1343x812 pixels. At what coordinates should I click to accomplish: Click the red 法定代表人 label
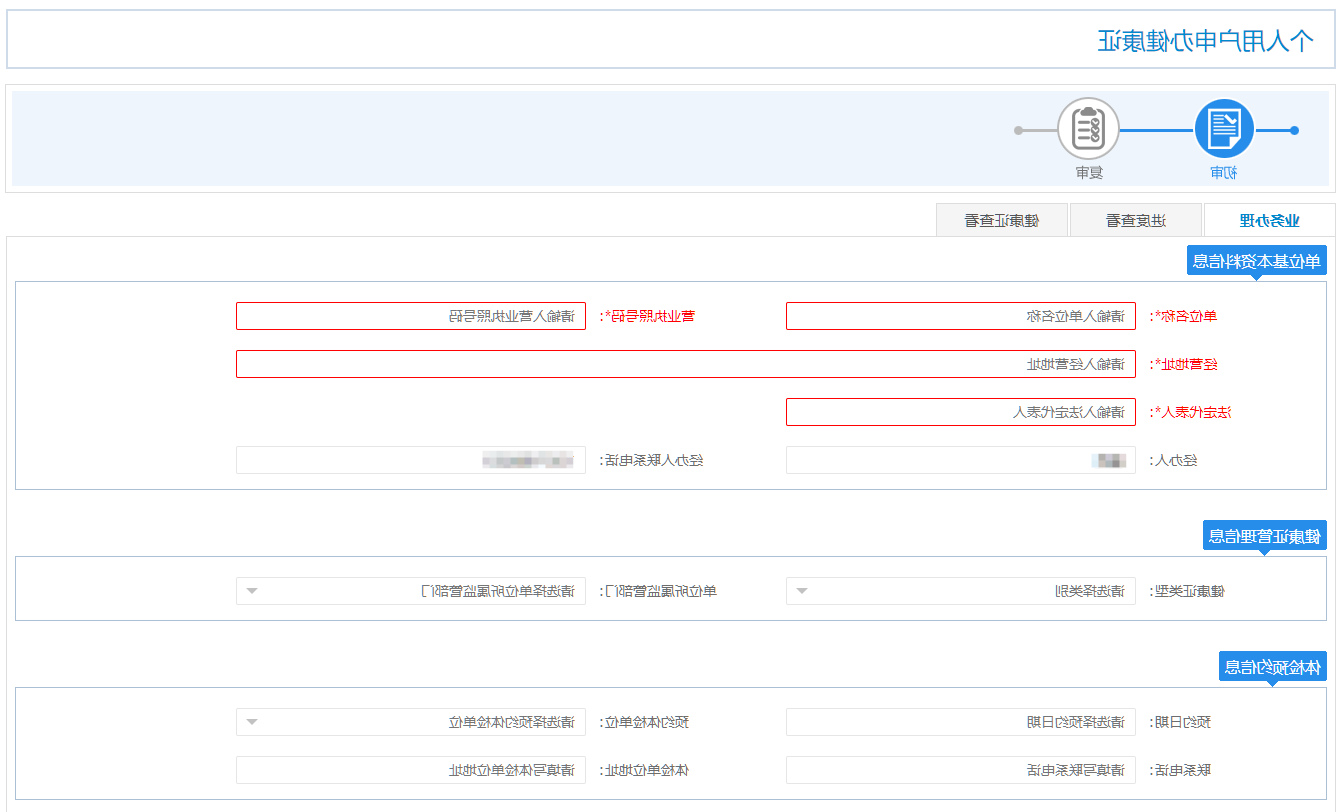coord(1191,412)
